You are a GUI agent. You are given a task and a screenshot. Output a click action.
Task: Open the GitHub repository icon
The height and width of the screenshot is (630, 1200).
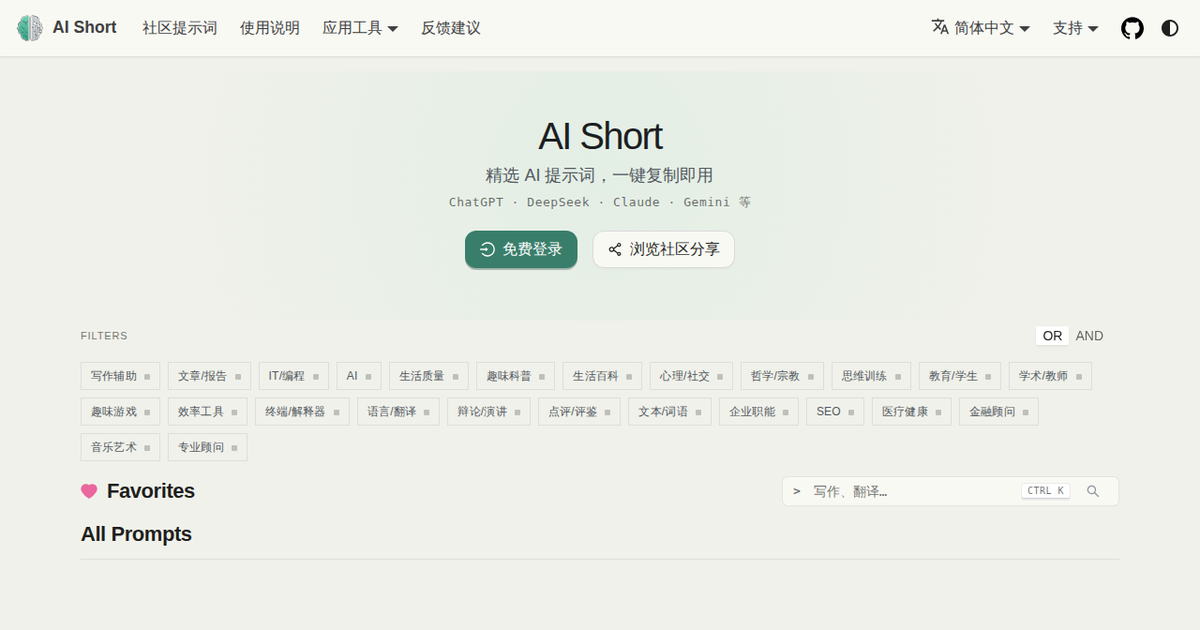[x=1132, y=28]
